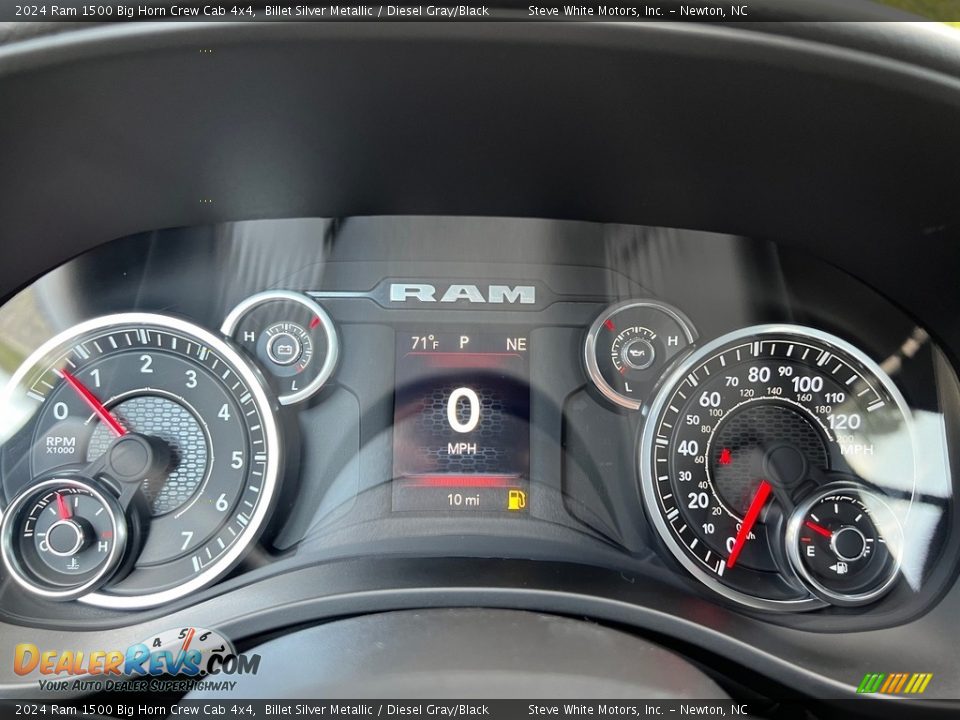The width and height of the screenshot is (960, 720).
Task: Click the battery voltage gauge icon
Action: [x=285, y=350]
